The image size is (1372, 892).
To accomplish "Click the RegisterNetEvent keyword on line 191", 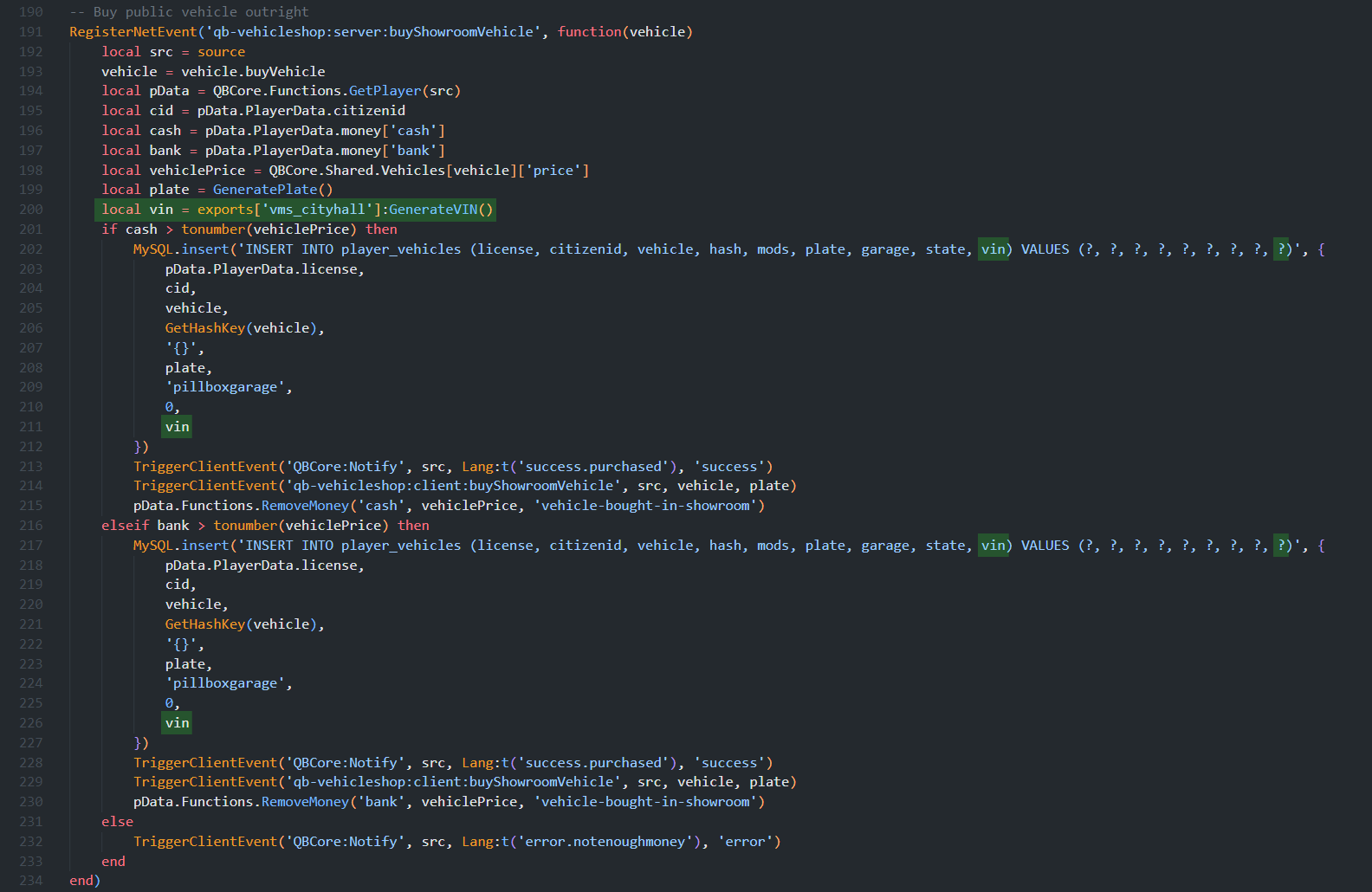I will [x=133, y=32].
